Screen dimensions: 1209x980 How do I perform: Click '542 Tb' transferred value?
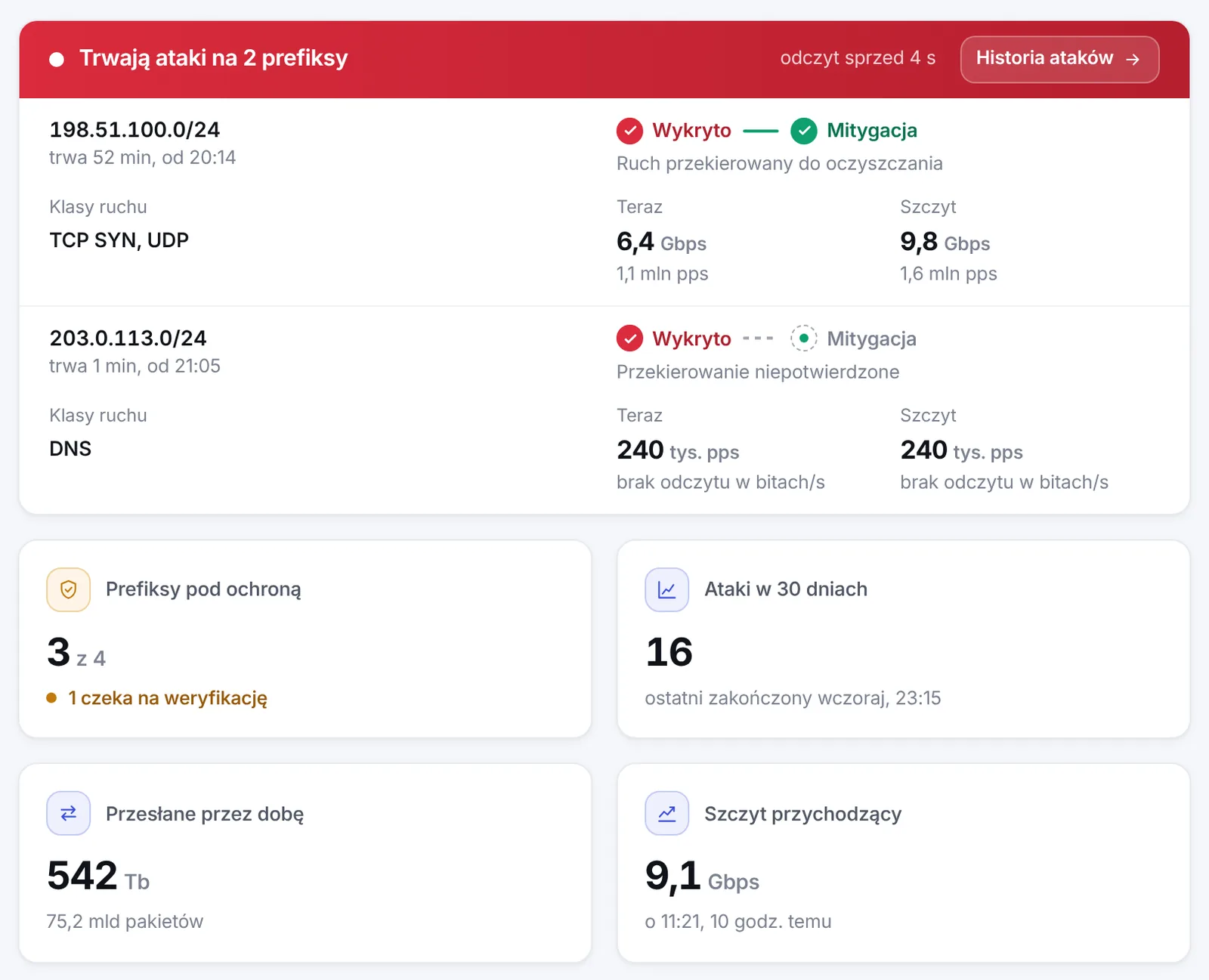[98, 876]
